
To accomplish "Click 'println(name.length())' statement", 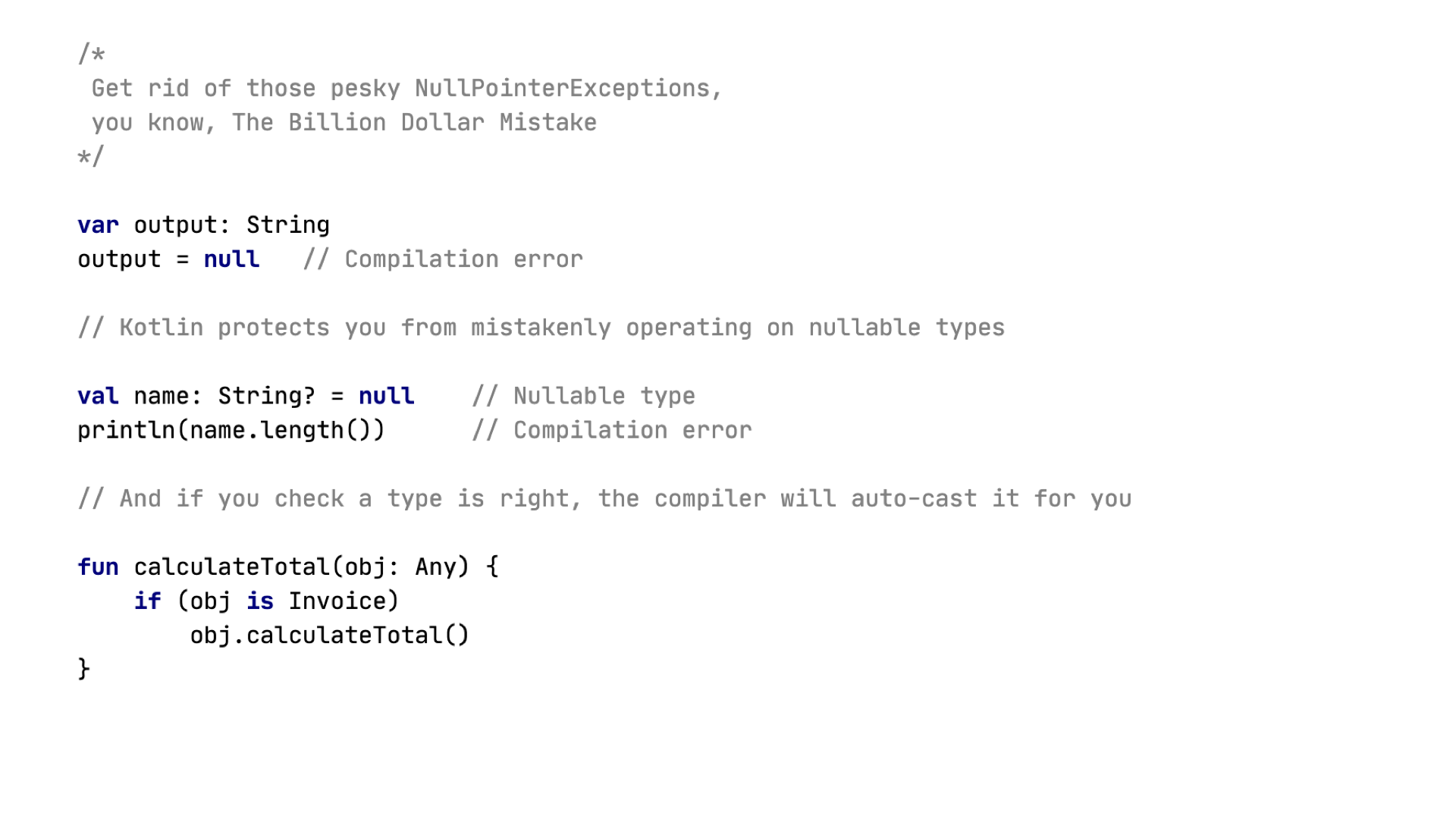I will pos(231,431).
